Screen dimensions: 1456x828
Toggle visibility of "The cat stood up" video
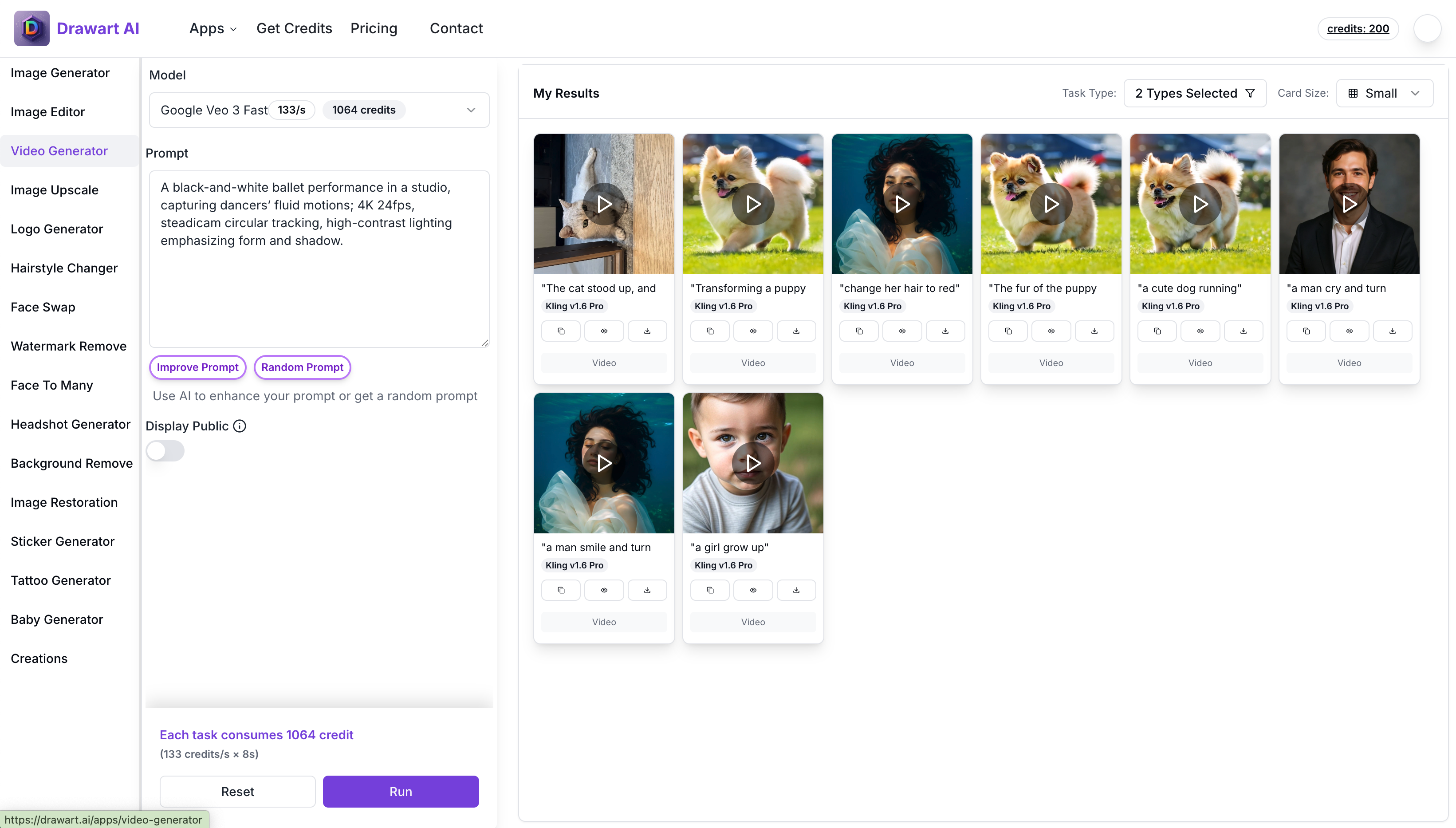pos(604,331)
